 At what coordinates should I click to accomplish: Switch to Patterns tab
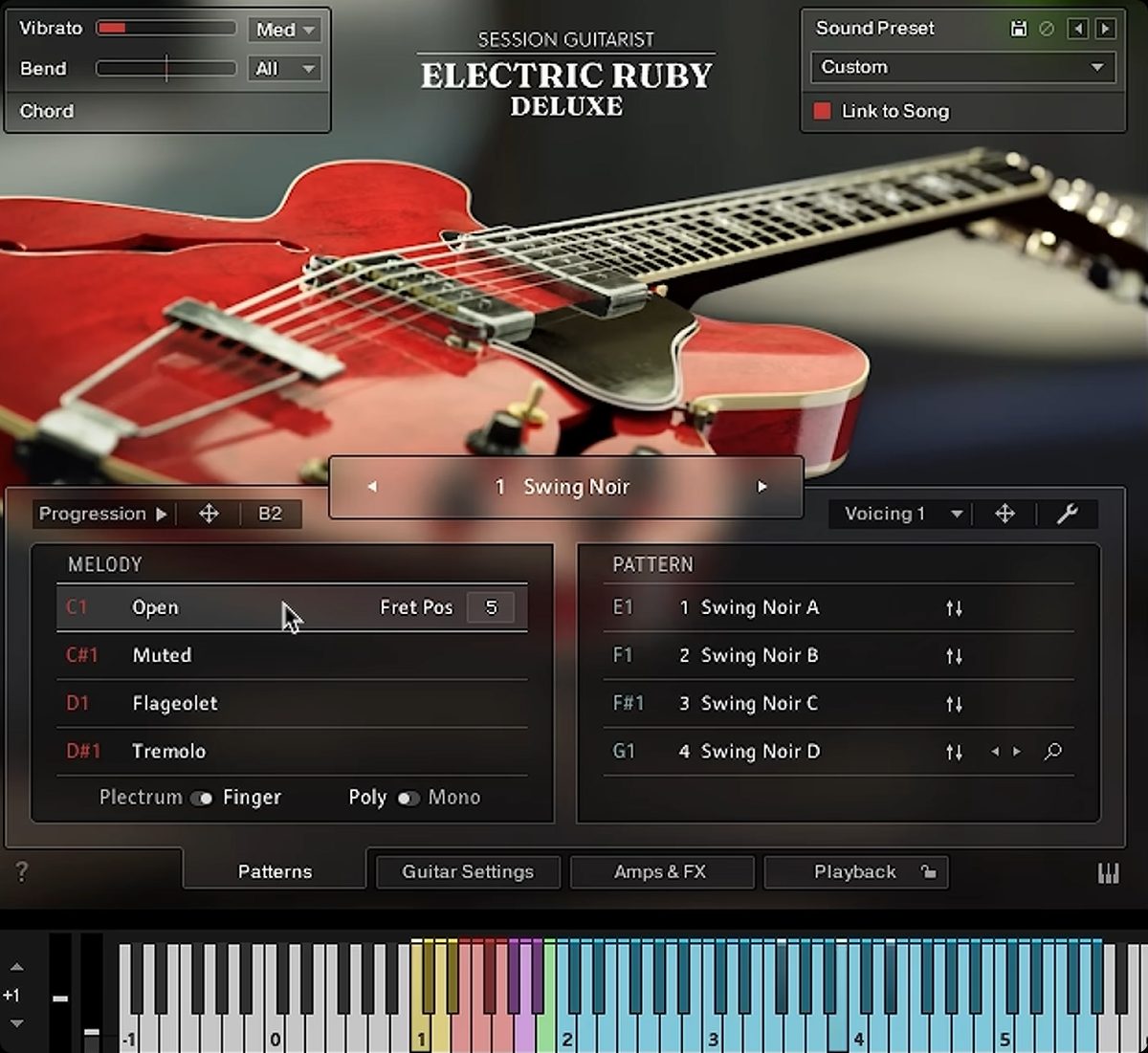pos(275,871)
